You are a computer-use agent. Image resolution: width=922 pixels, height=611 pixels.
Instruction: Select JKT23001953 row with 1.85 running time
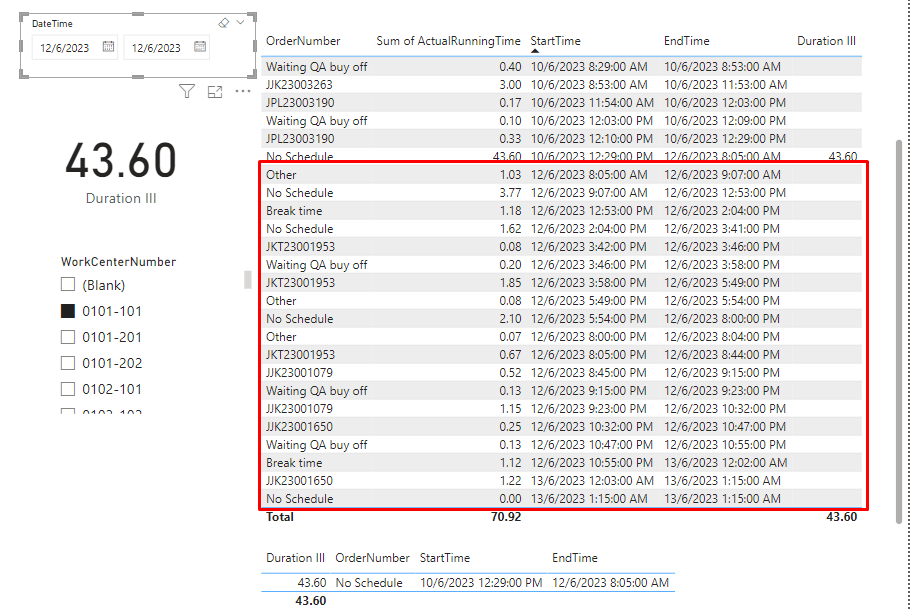click(562, 283)
